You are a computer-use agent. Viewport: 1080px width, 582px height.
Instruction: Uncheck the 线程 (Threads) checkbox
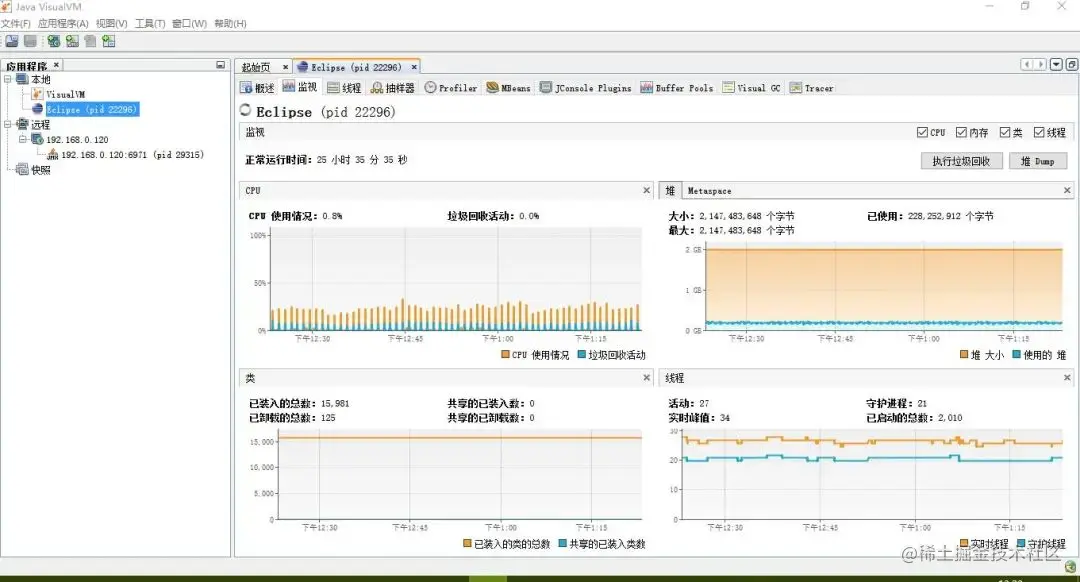tap(1039, 132)
